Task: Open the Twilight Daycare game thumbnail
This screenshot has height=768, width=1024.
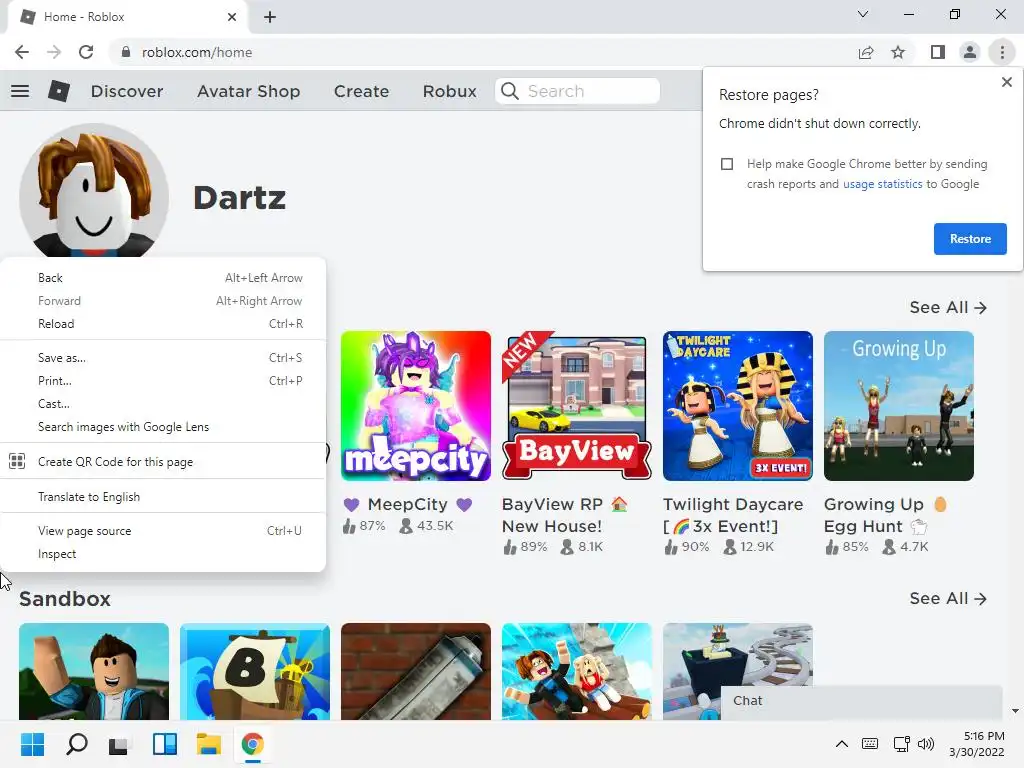Action: (737, 406)
